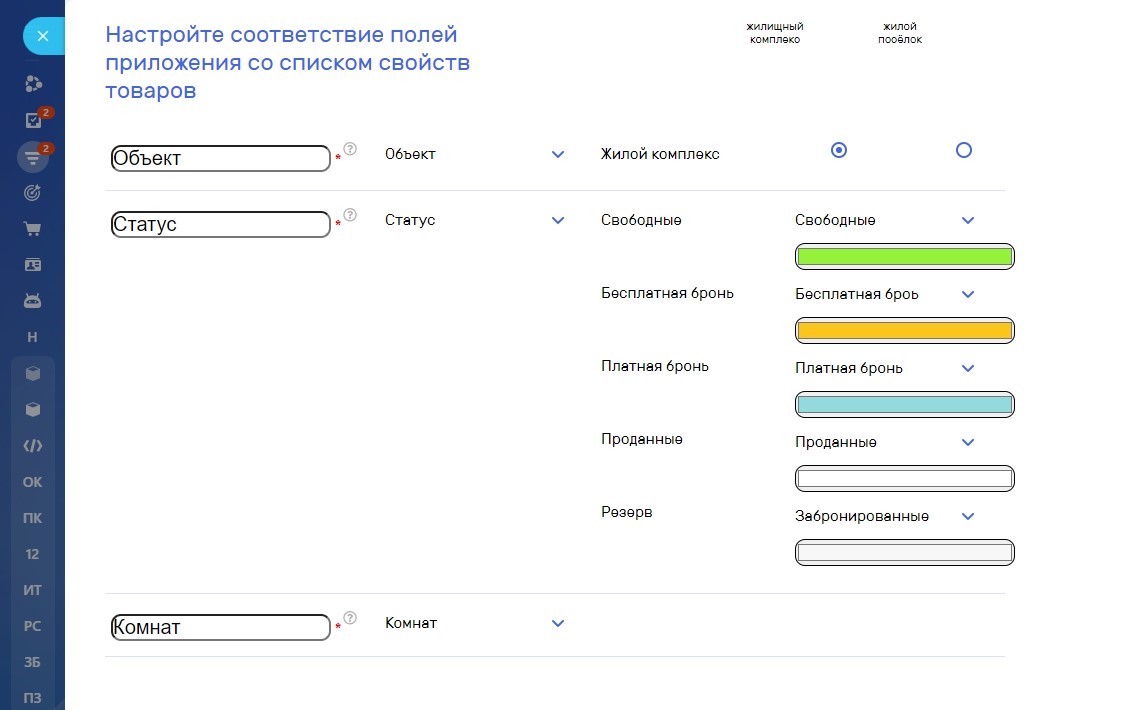Expand the Комнат property dropdown
Image resolution: width=1133 pixels, height=710 pixels.
(x=558, y=623)
